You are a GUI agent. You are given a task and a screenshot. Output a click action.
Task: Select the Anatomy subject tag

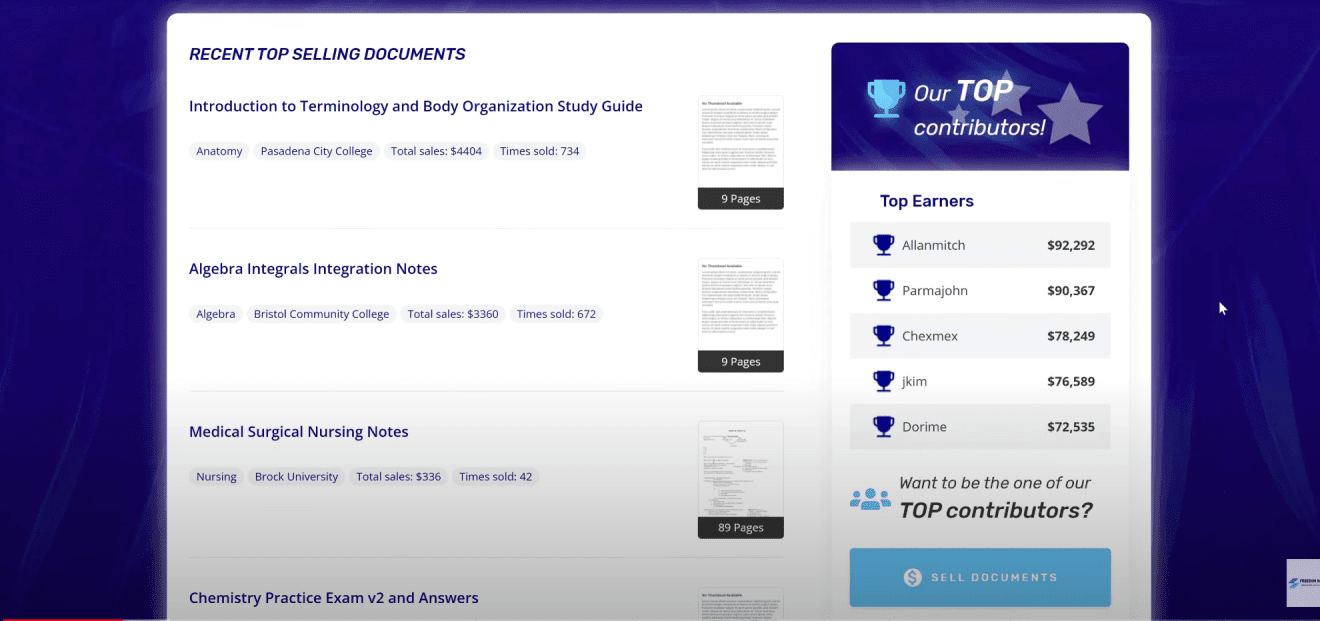[219, 151]
